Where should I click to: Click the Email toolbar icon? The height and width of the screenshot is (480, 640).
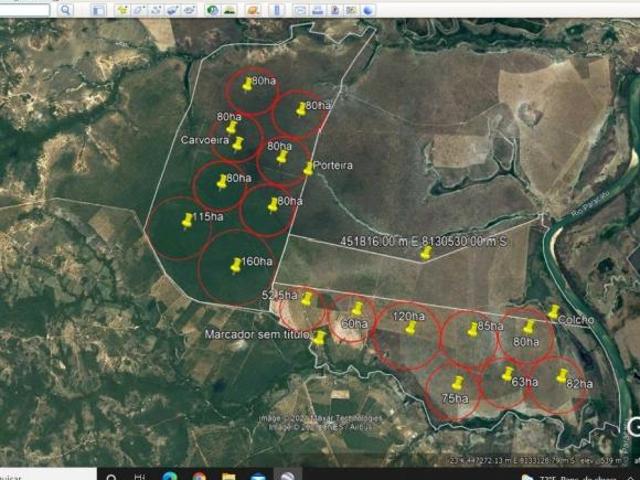tap(300, 10)
